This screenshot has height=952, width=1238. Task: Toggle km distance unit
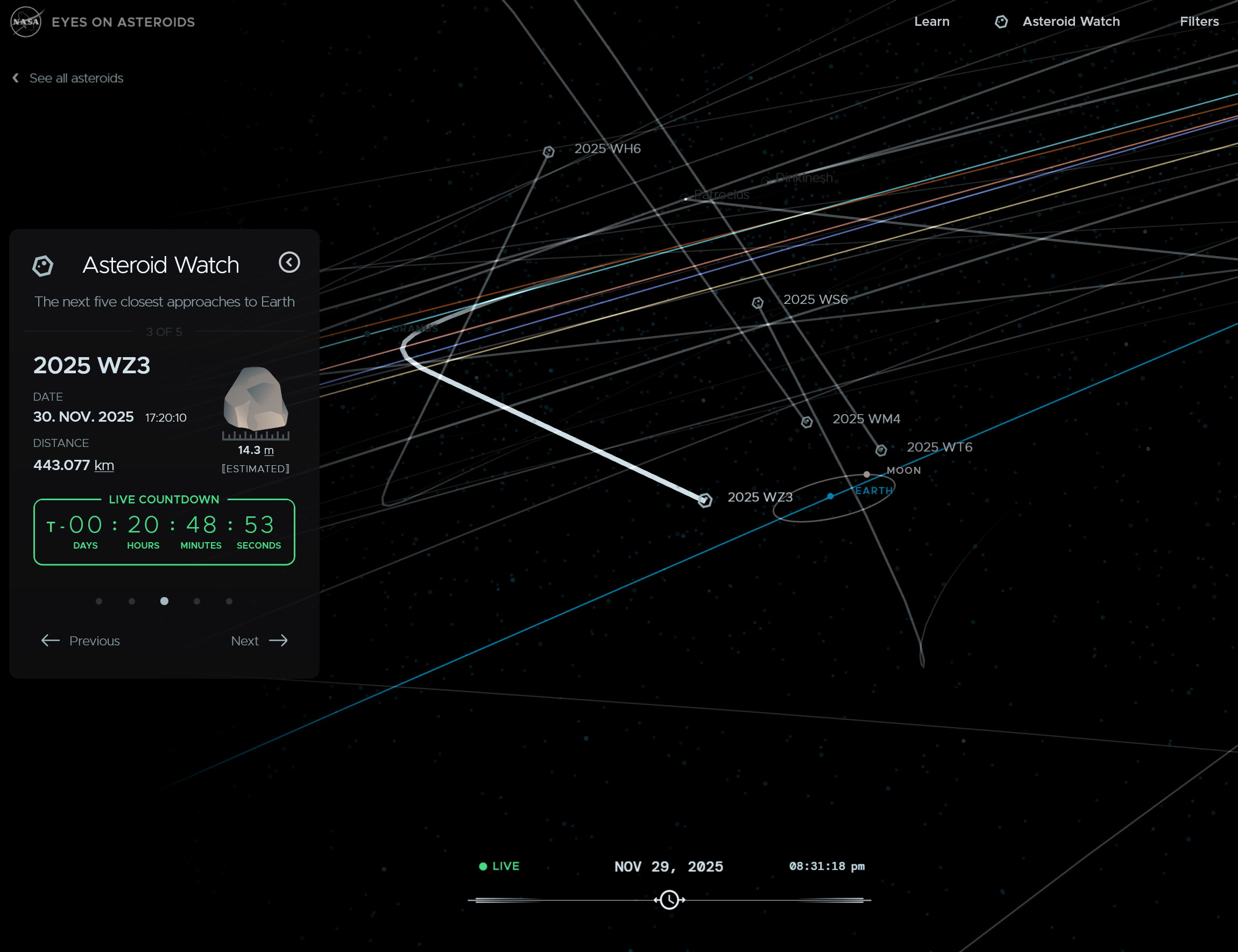pos(104,465)
